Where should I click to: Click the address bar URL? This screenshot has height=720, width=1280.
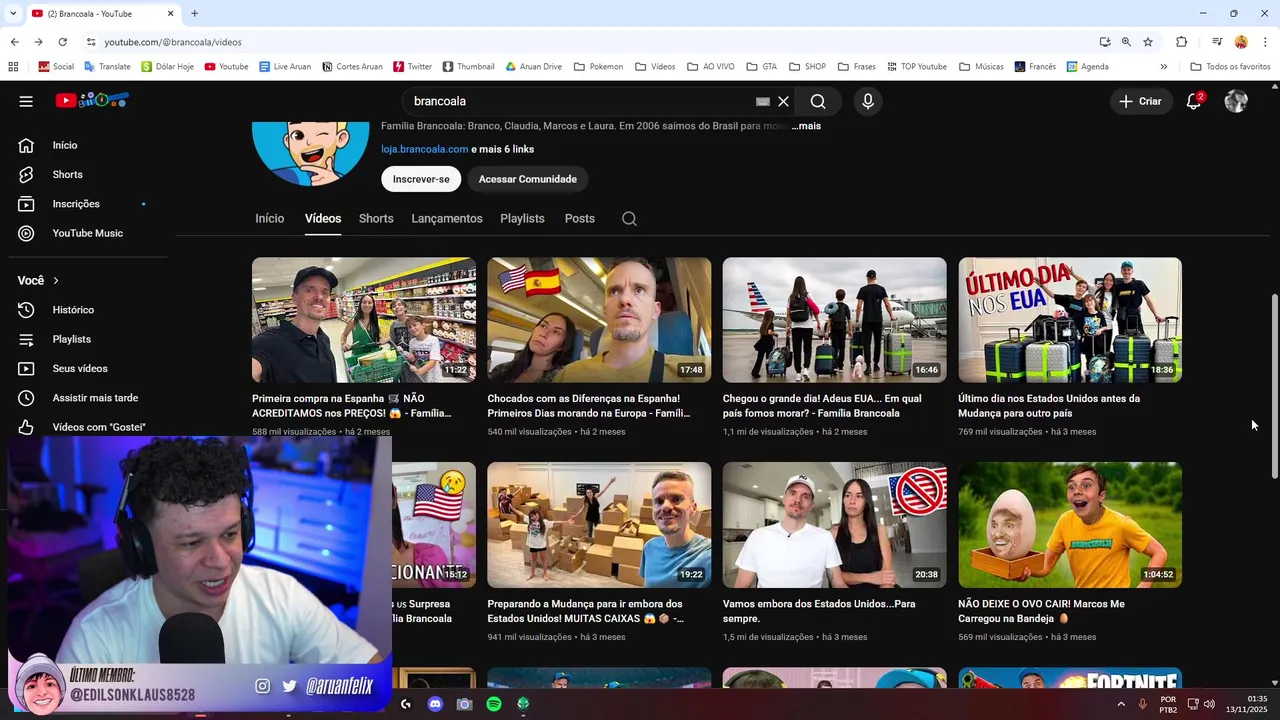(x=173, y=42)
